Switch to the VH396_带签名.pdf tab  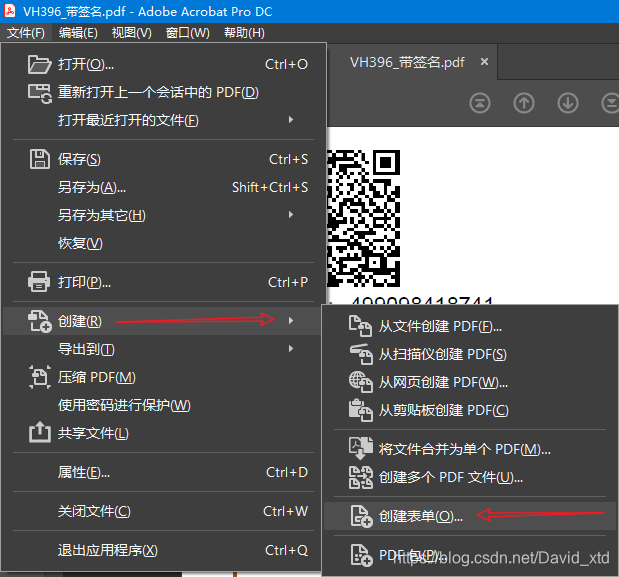click(x=407, y=62)
